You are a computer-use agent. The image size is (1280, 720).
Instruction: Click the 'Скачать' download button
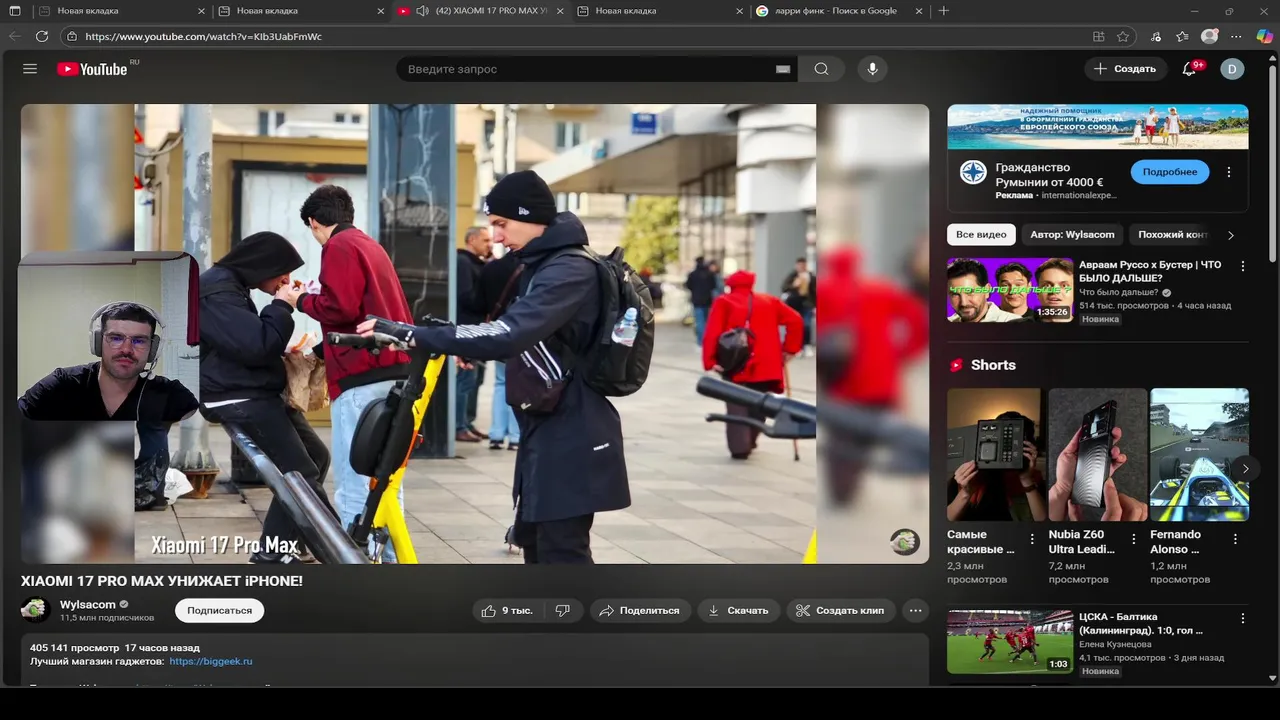click(738, 610)
